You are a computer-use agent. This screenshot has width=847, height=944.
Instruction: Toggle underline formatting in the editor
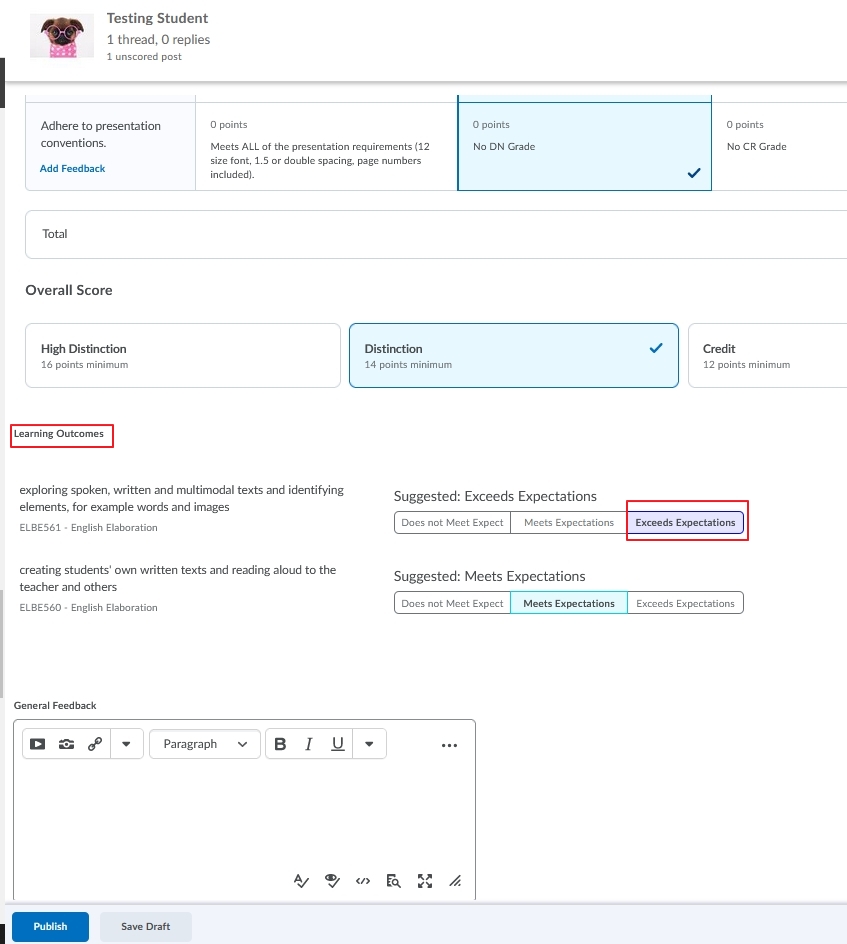click(338, 744)
